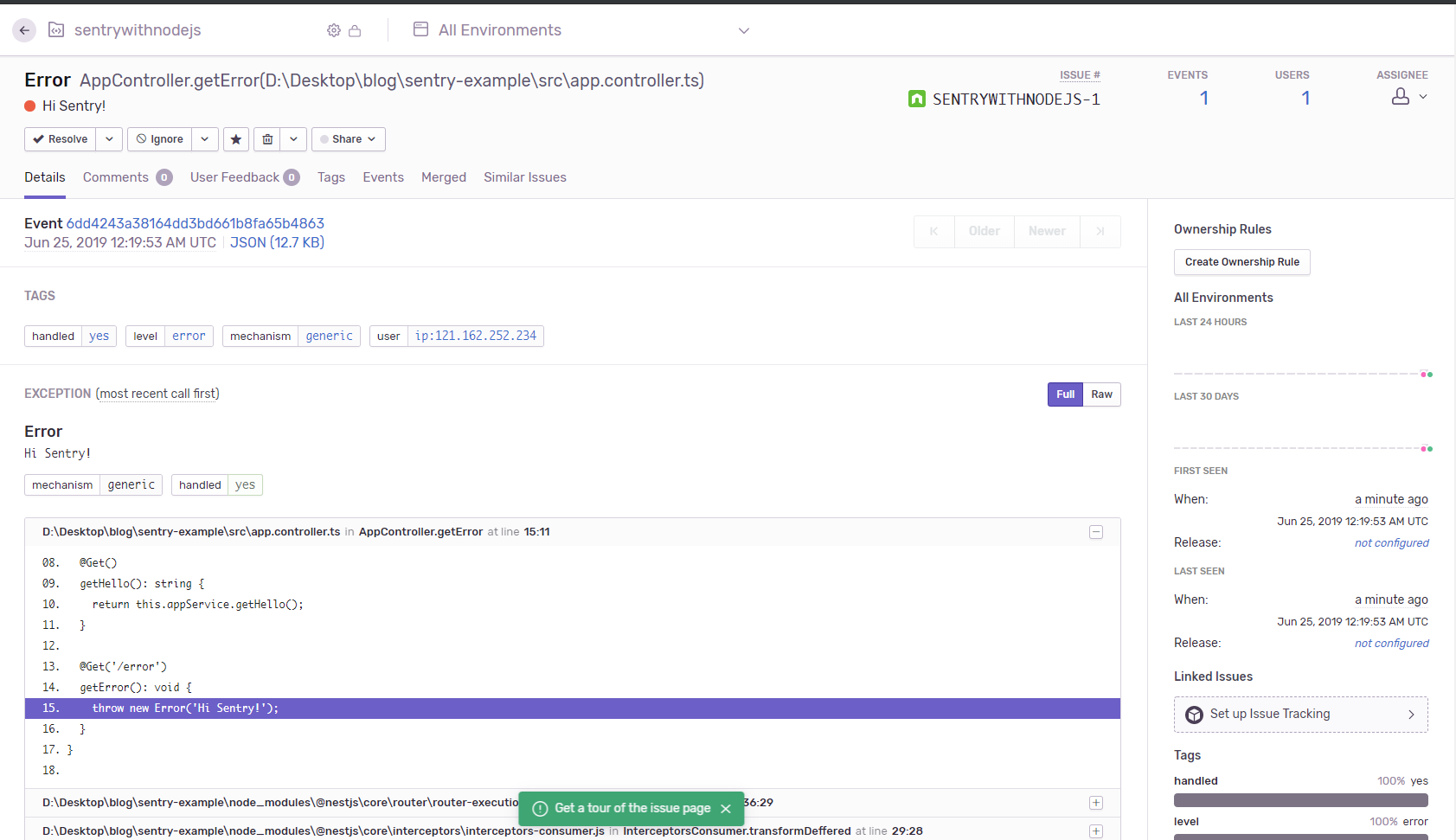This screenshot has height=840, width=1456.
Task: Click the Last 30 Days chart marker
Action: (x=1427, y=449)
